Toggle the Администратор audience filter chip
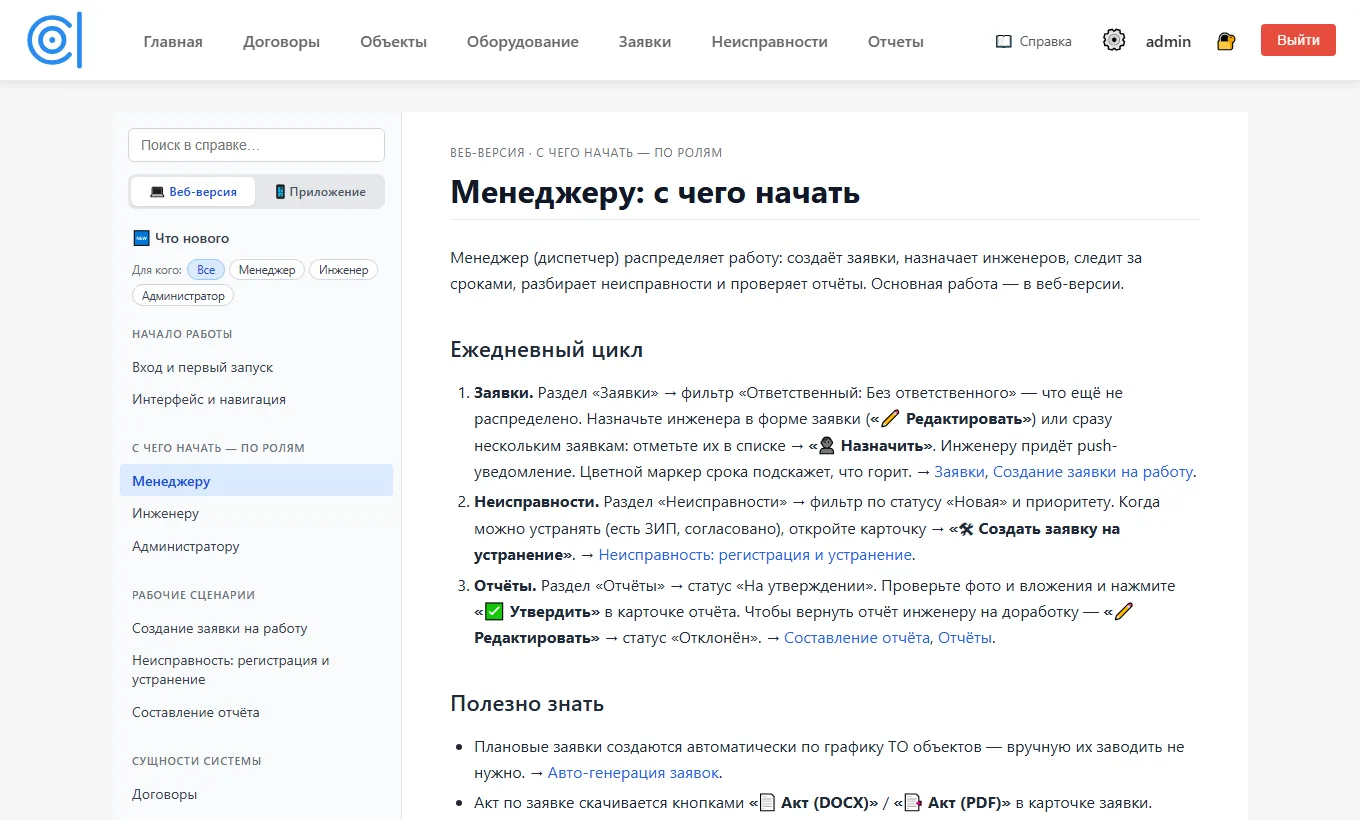The height and width of the screenshot is (820, 1360). (x=183, y=296)
